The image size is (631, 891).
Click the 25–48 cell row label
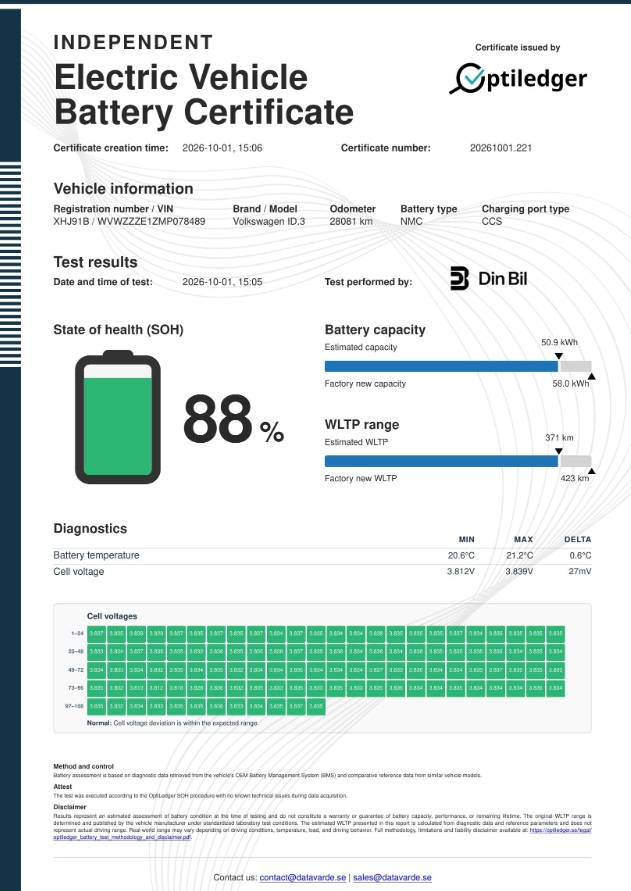click(76, 651)
